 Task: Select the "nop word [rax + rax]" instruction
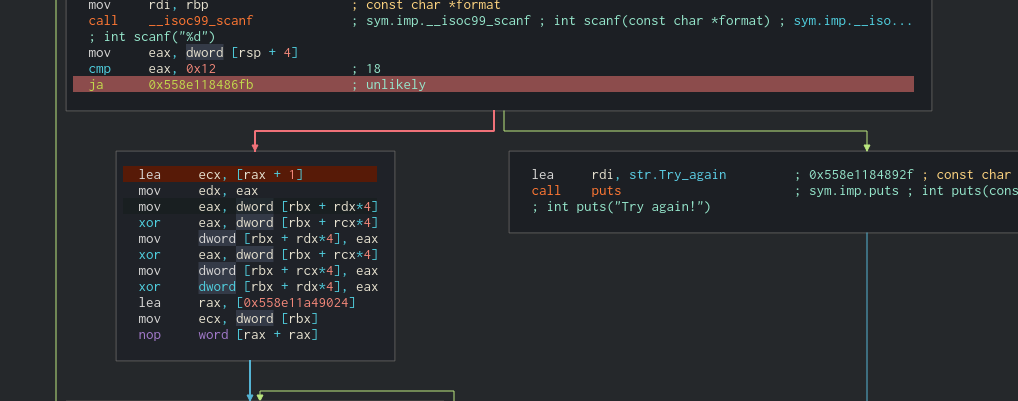point(228,335)
